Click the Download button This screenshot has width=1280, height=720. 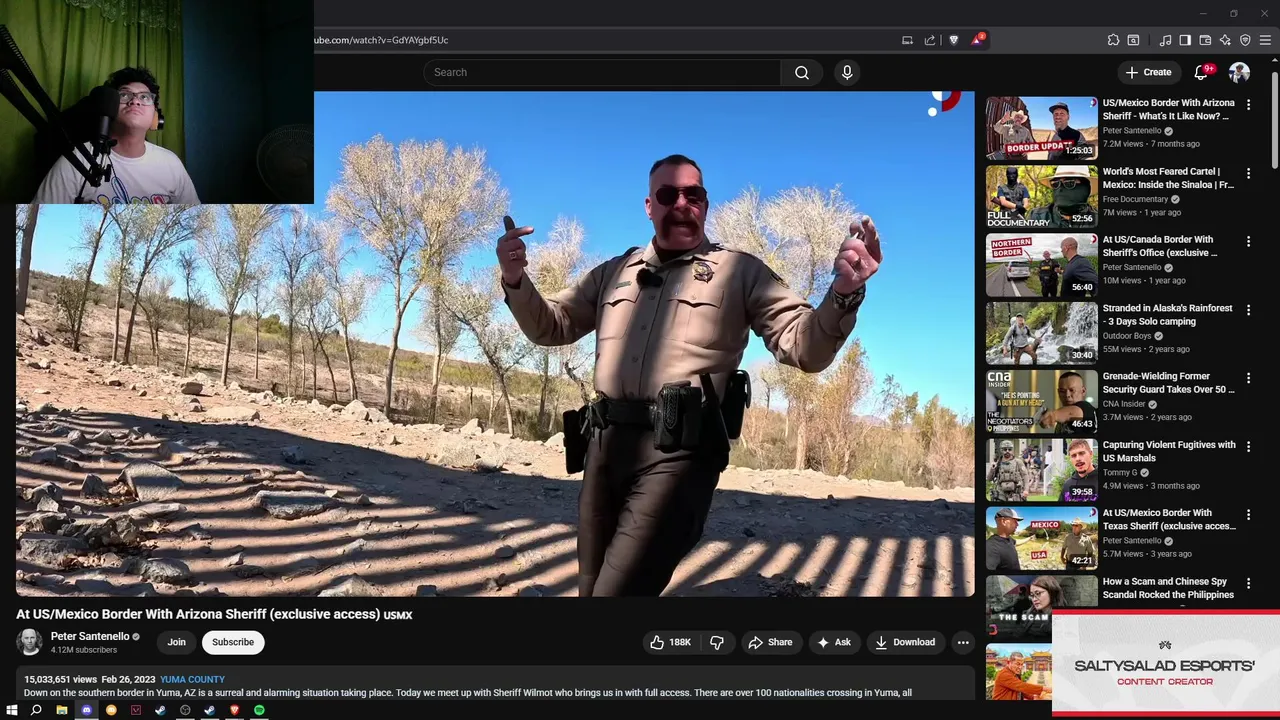[x=905, y=642]
